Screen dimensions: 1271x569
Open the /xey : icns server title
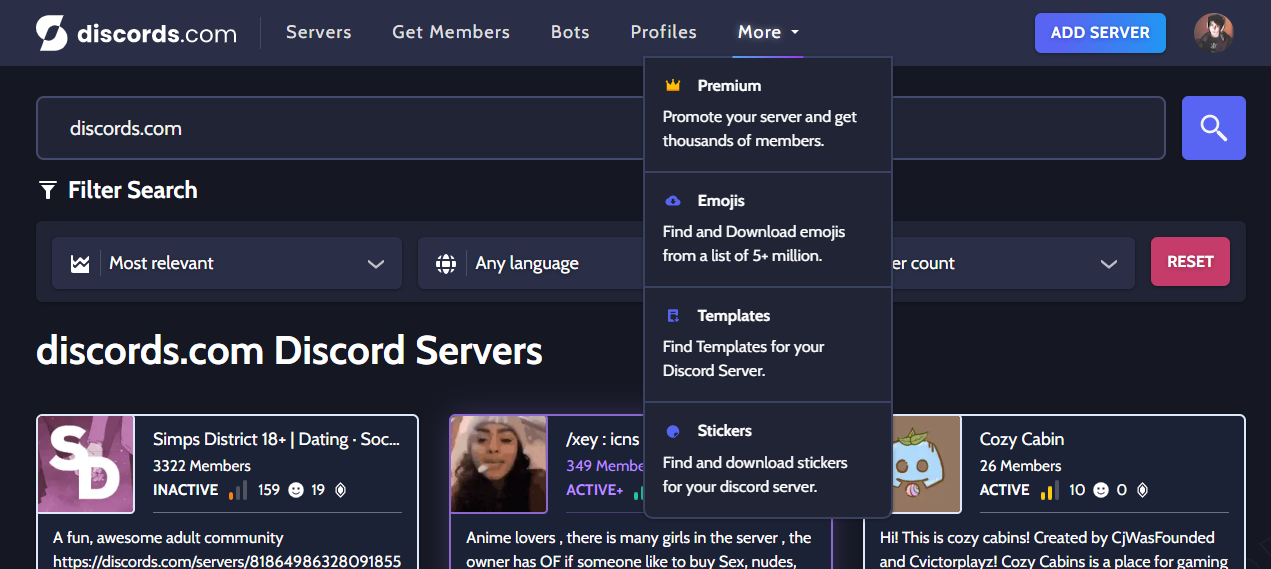tap(603, 439)
